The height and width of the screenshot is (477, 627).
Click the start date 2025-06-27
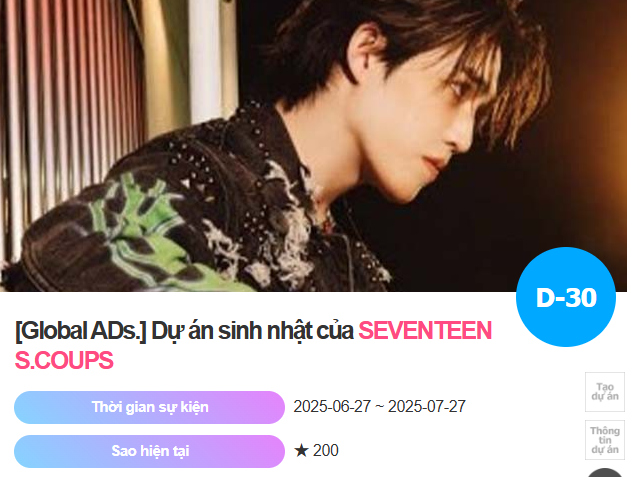332,407
